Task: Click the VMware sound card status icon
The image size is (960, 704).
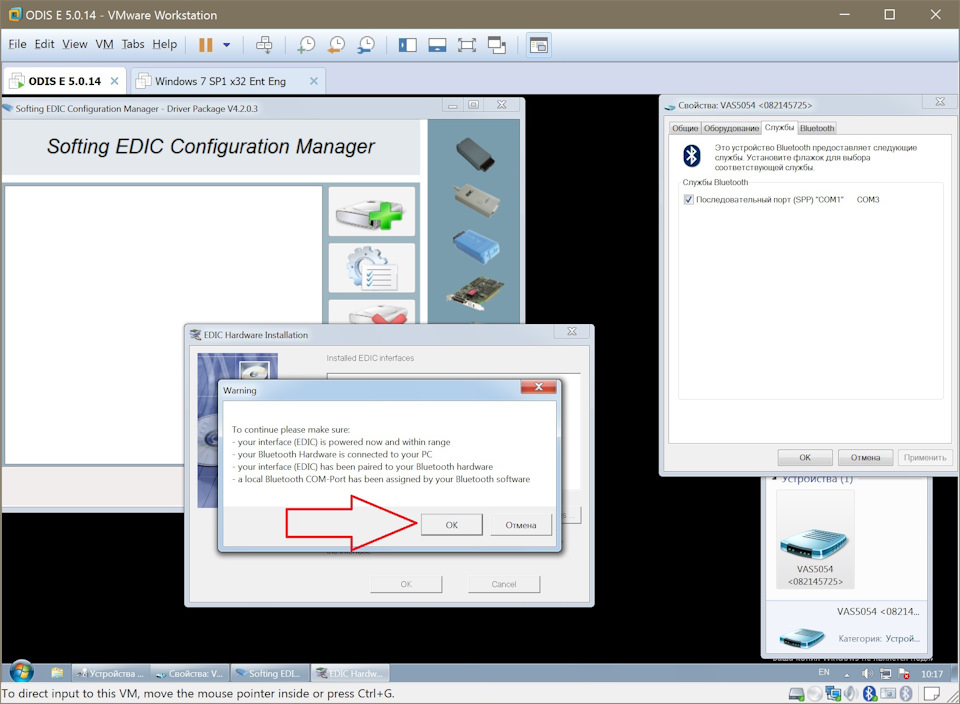Action: coord(851,694)
